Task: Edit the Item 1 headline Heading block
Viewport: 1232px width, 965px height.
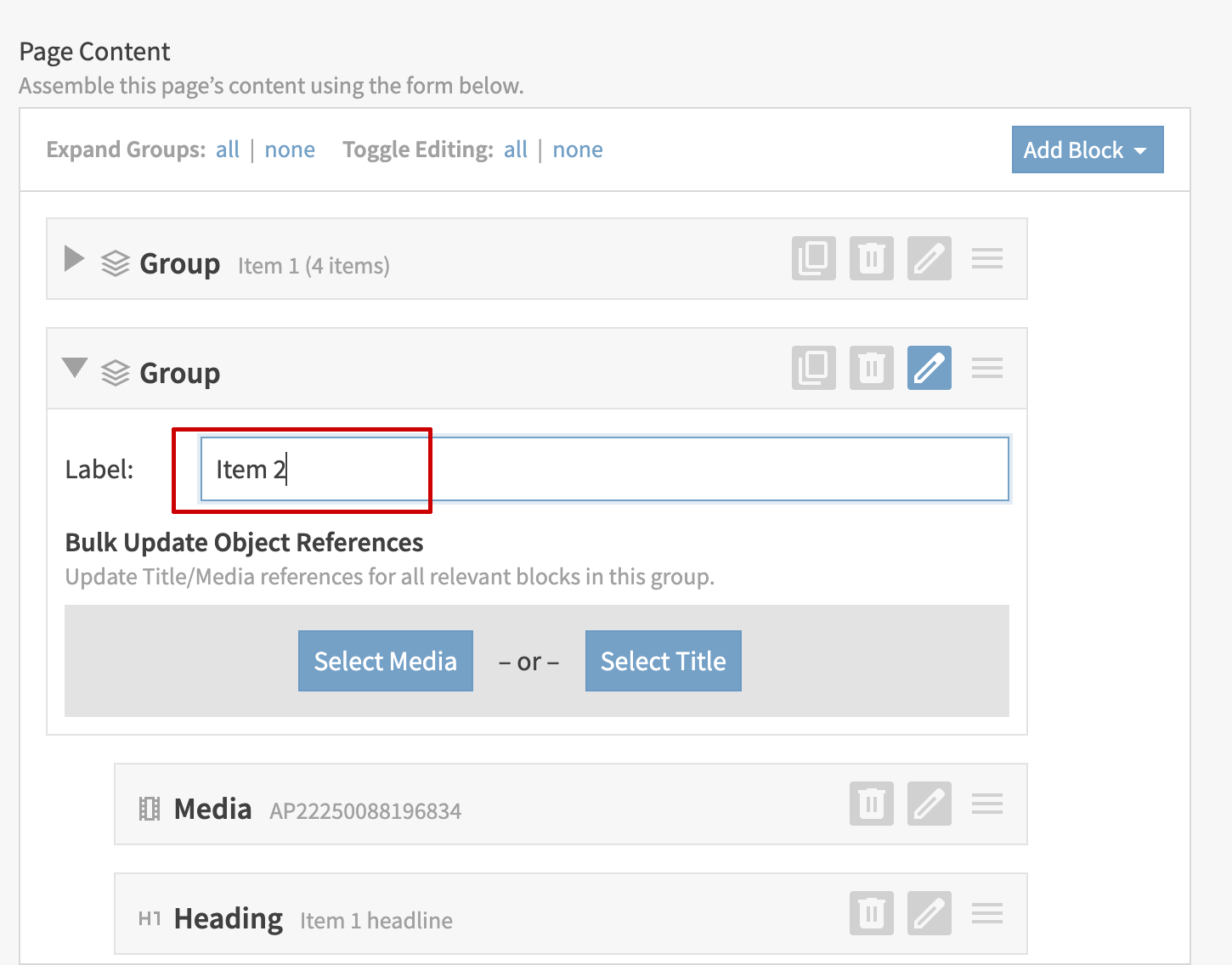Action: click(929, 913)
